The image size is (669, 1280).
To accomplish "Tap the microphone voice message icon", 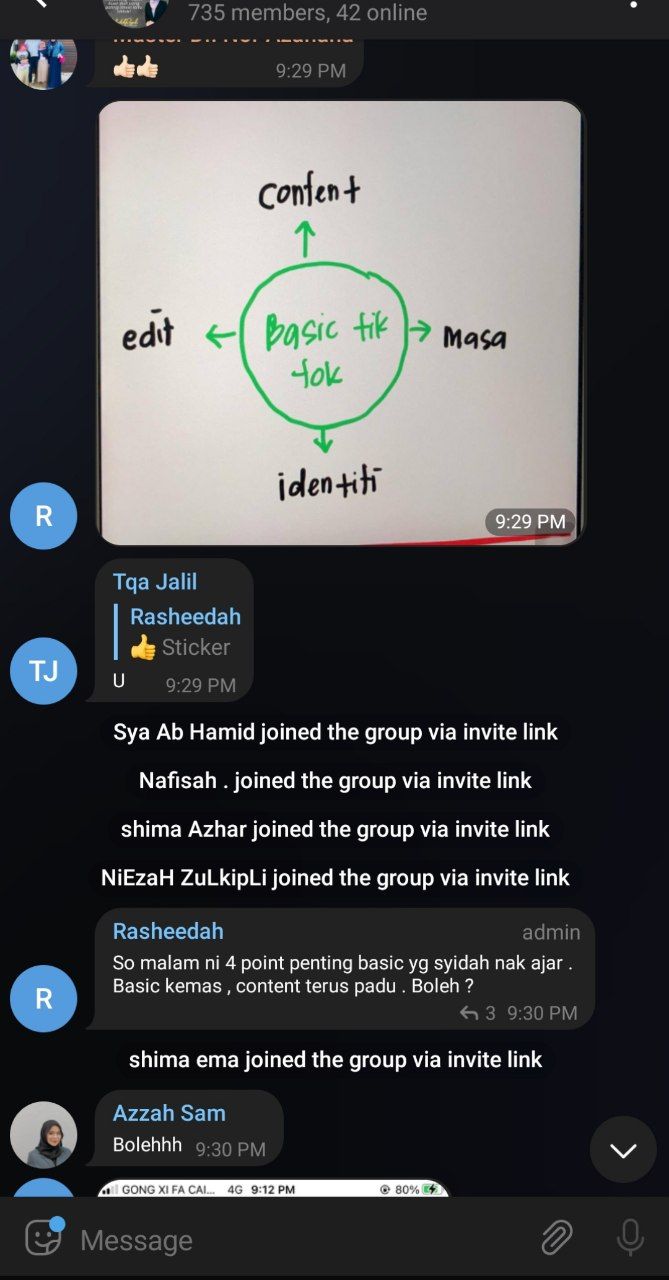I will click(630, 1238).
